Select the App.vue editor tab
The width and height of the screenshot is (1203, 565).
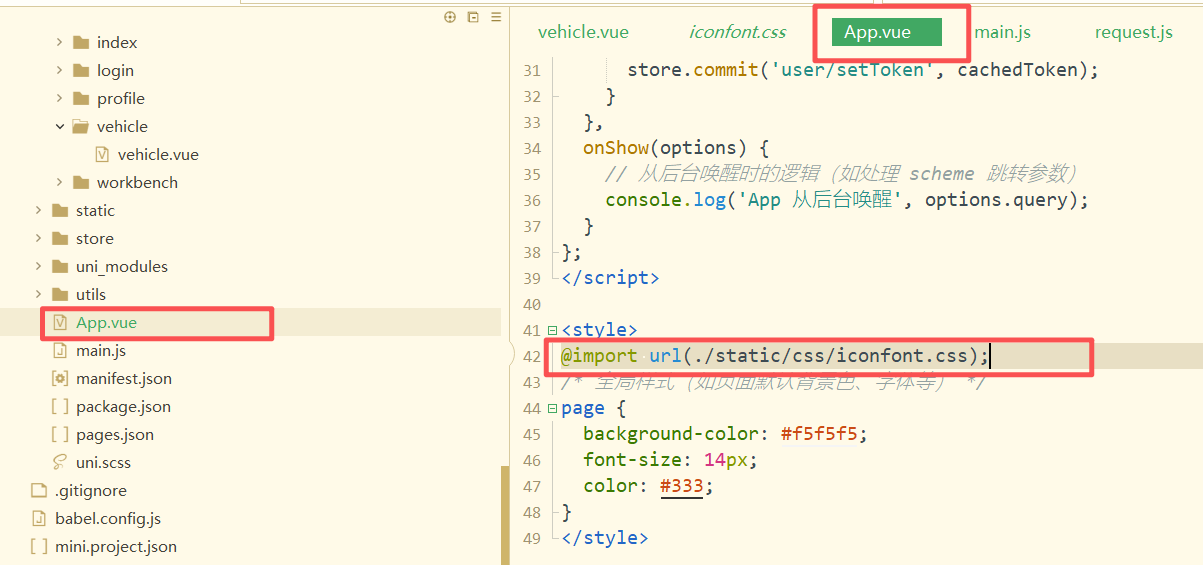coord(887,32)
